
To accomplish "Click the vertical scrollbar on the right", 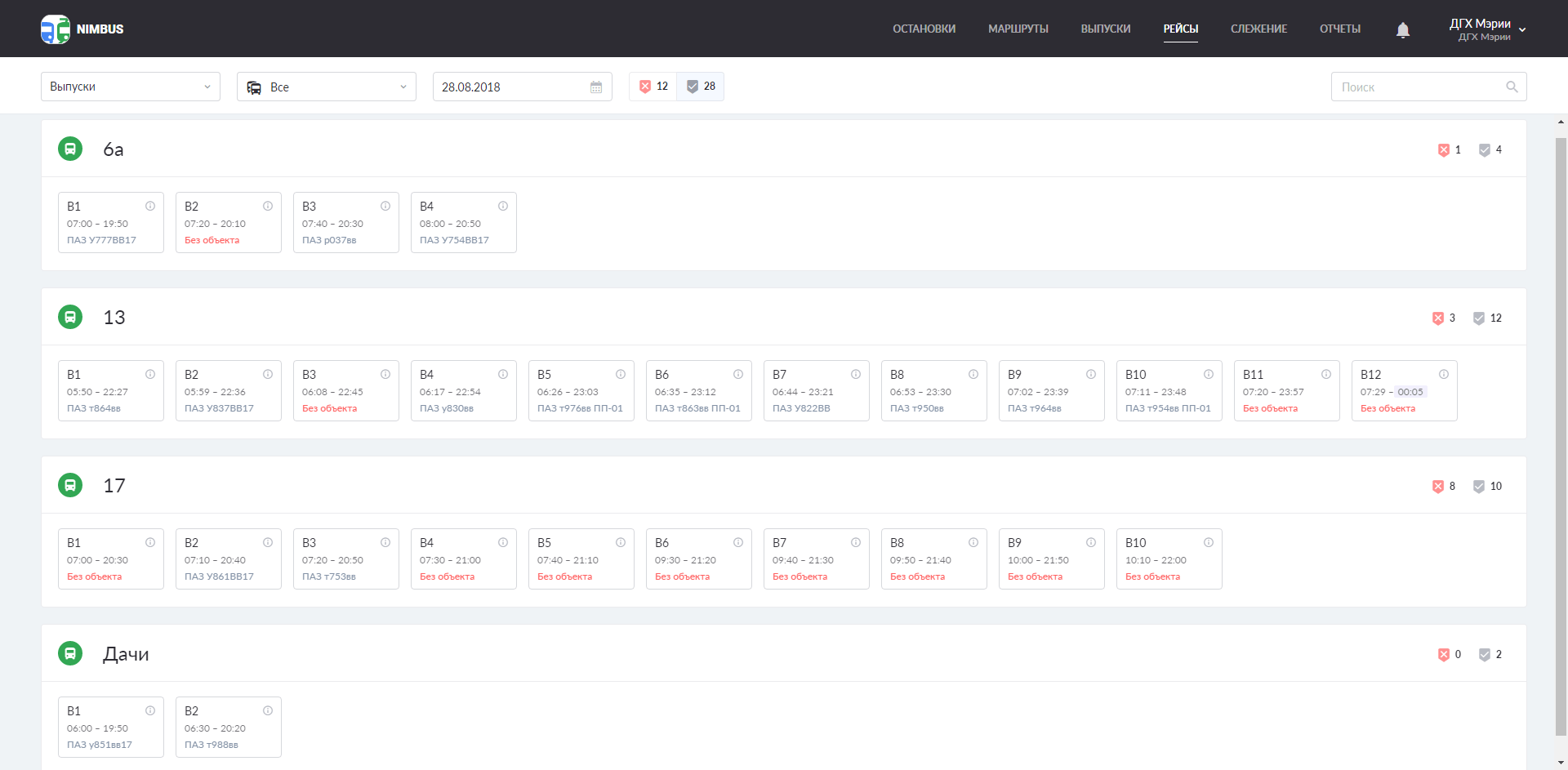I will (x=1561, y=441).
